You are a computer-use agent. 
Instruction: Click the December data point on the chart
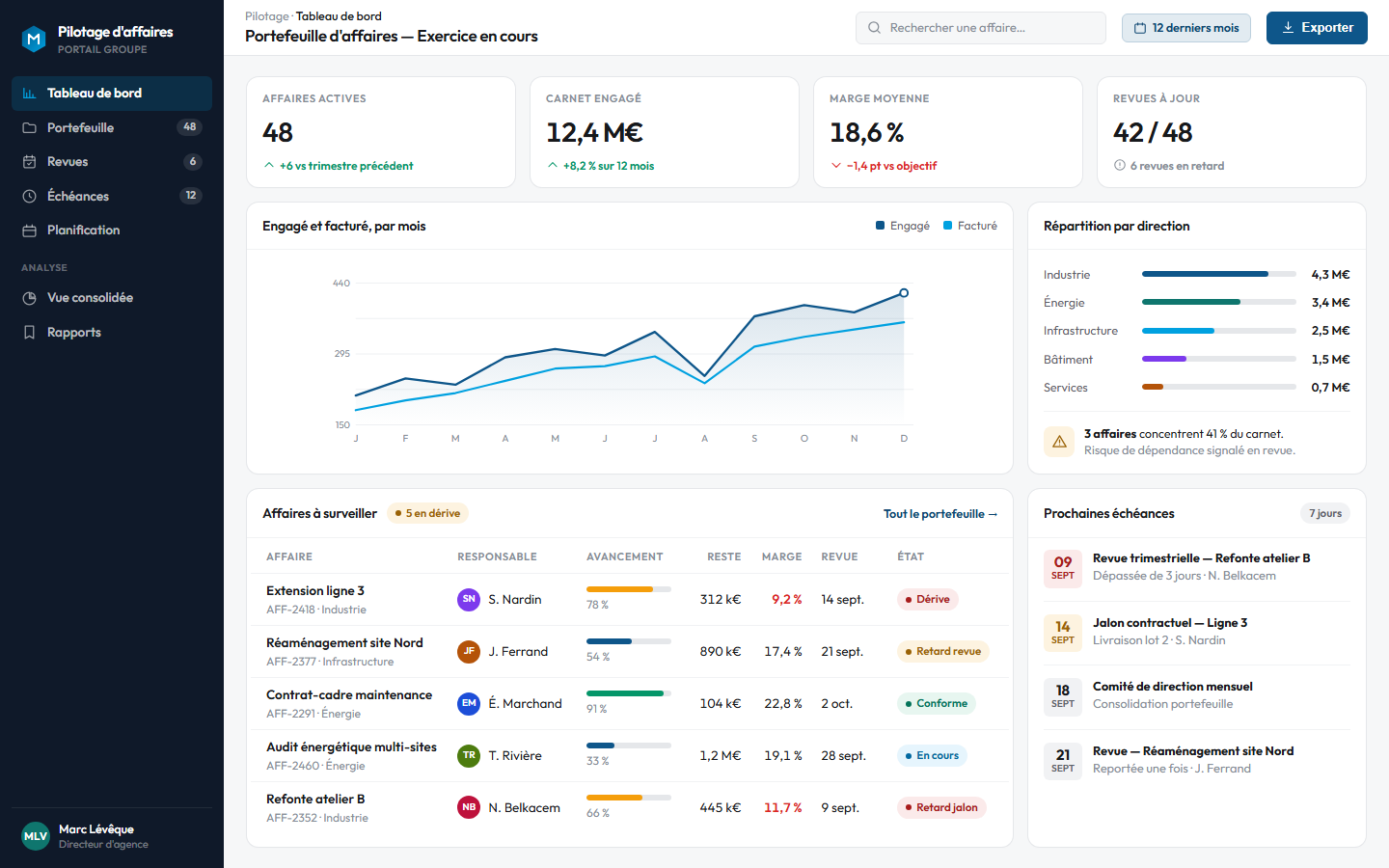tap(904, 293)
